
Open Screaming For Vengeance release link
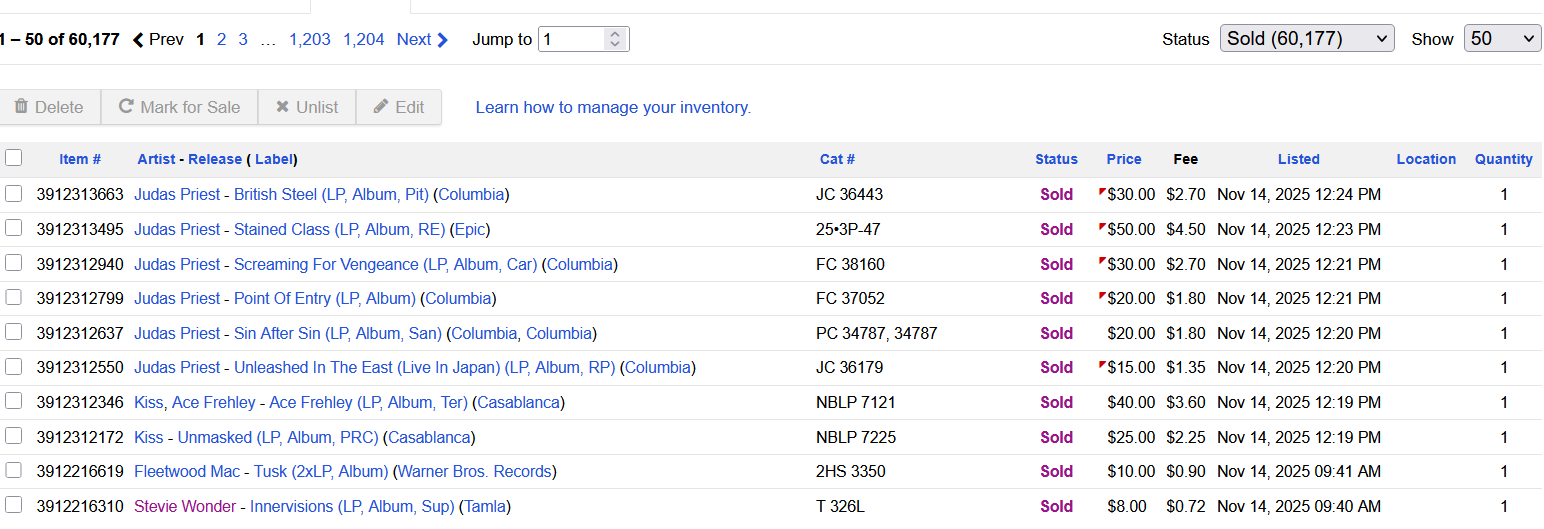coord(385,264)
